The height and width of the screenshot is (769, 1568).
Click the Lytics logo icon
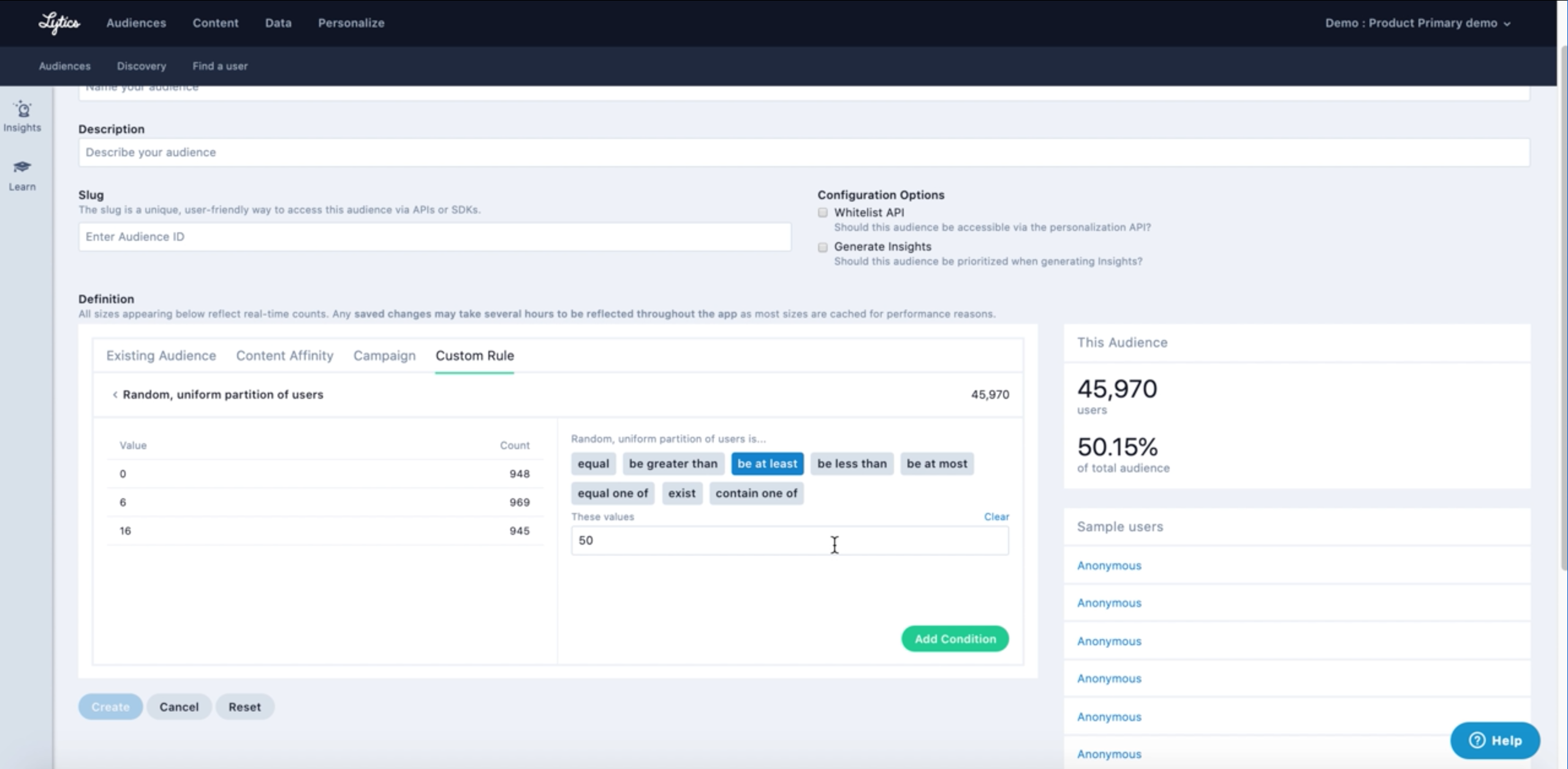[x=59, y=23]
